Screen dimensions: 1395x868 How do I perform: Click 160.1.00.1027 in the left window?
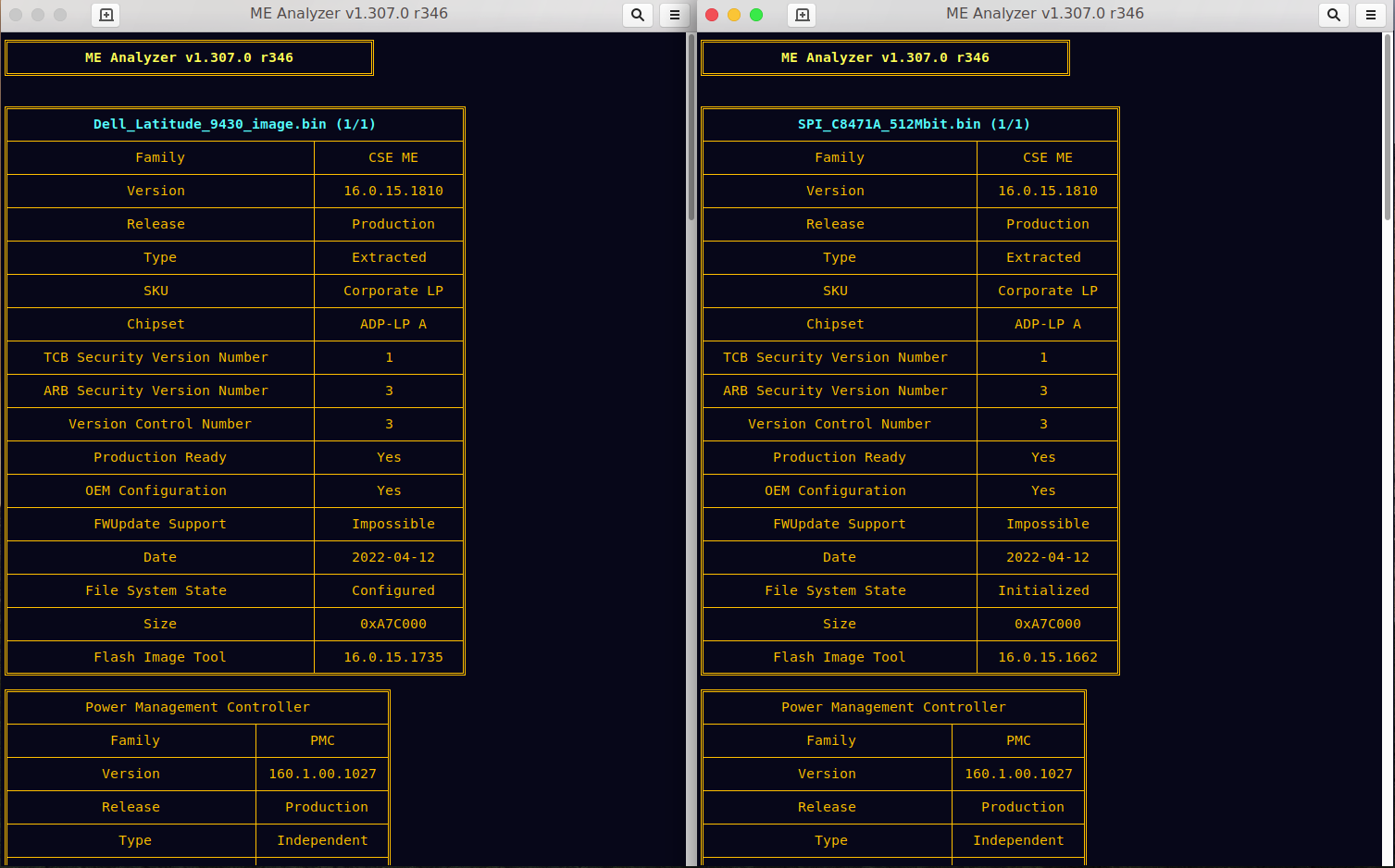(x=322, y=774)
